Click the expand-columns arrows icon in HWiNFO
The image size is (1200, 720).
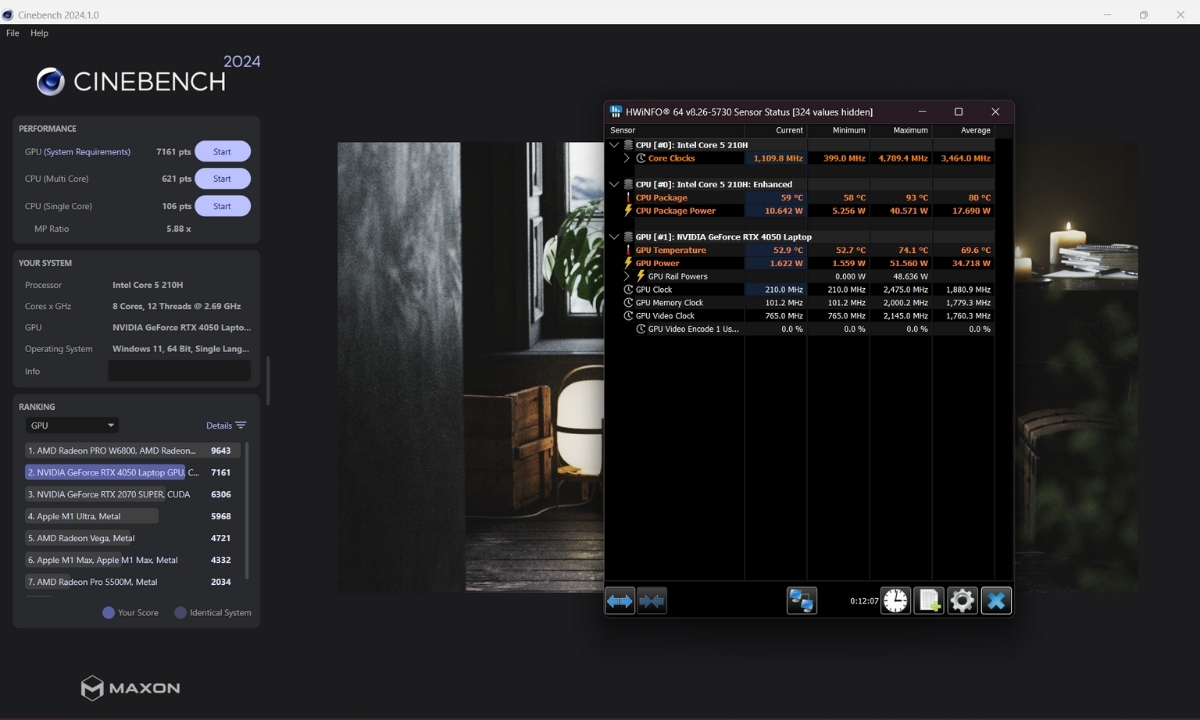(x=620, y=601)
